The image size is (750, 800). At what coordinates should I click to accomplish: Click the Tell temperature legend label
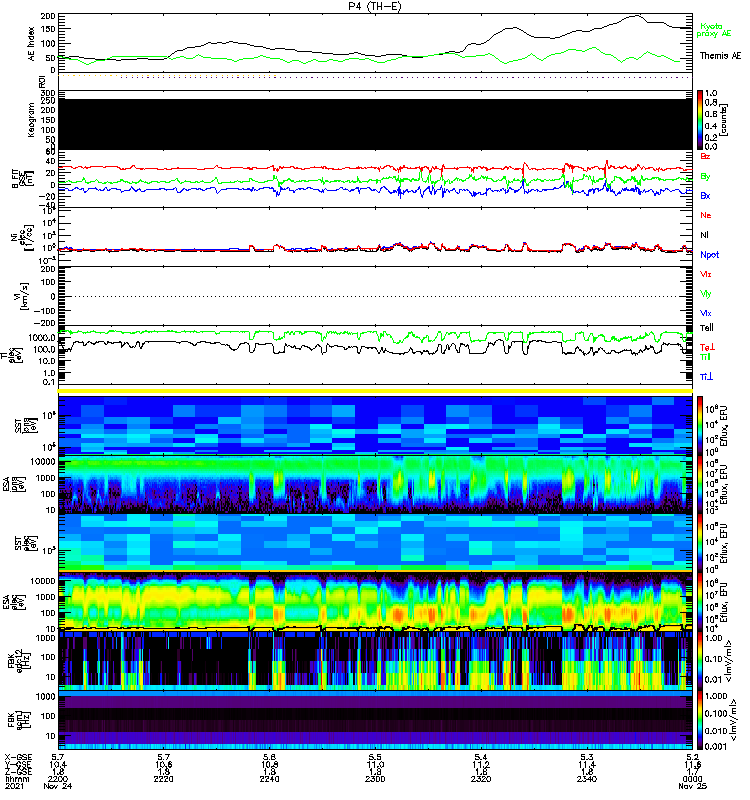[x=706, y=328]
